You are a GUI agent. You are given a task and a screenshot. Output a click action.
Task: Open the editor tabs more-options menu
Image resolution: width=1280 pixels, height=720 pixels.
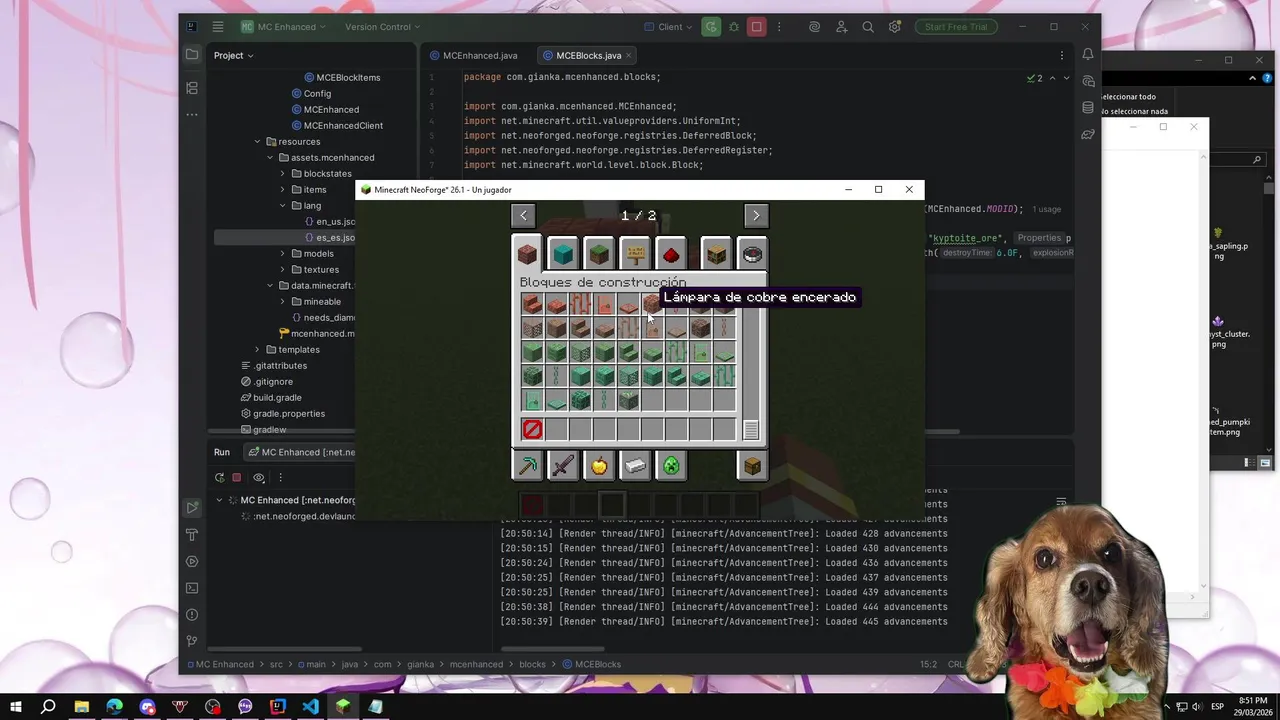[1062, 55]
